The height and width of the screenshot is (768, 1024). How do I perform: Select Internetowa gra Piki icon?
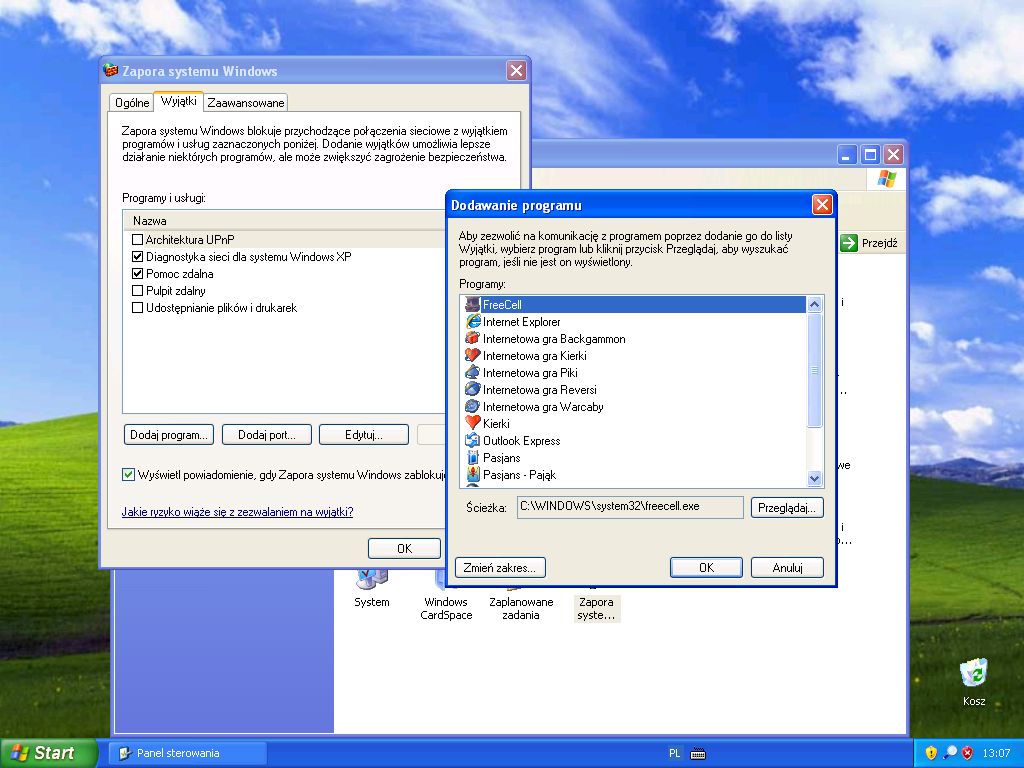[x=473, y=372]
